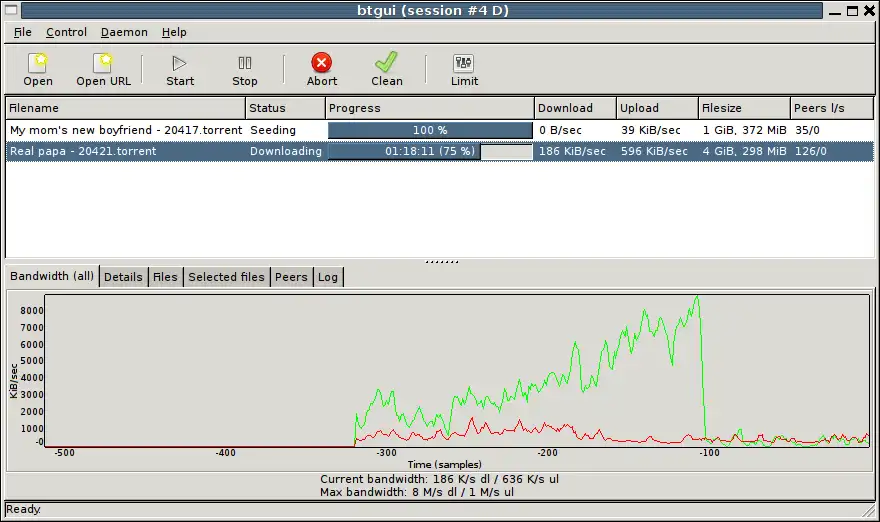Click the green download peak on the graph
Image resolution: width=880 pixels, height=522 pixels.
pyautogui.click(x=697, y=297)
